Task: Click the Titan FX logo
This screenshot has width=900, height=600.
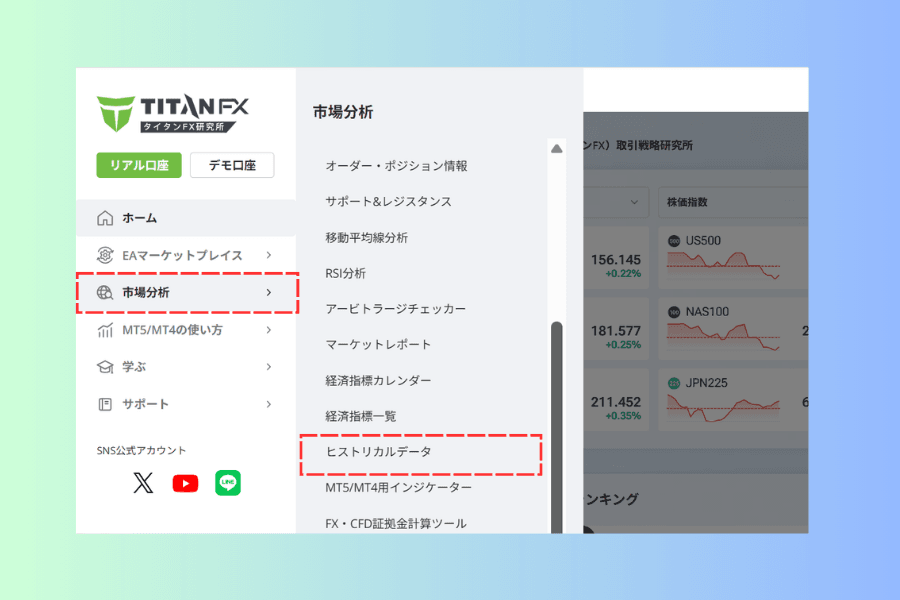Action: [x=173, y=113]
